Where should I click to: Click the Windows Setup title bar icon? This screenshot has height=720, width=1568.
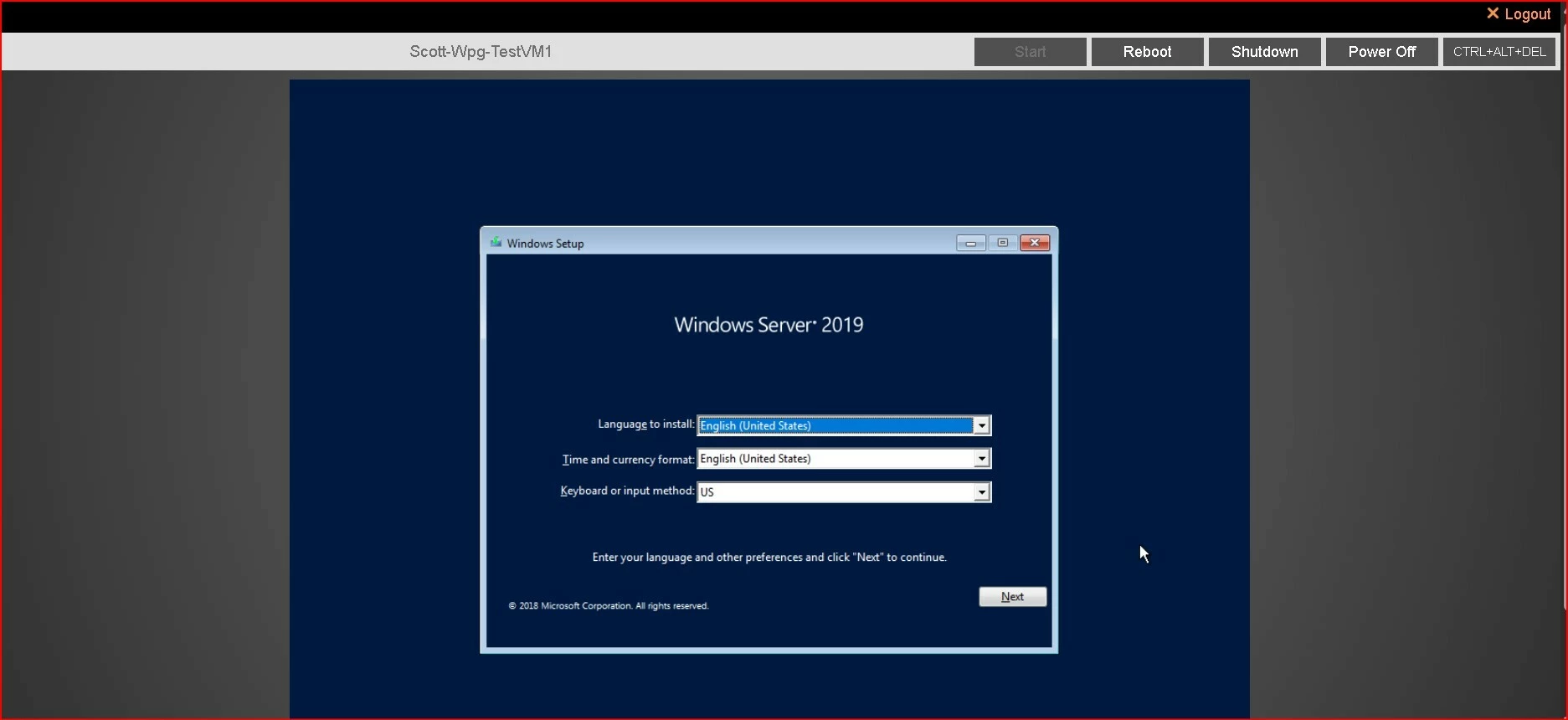coord(496,243)
